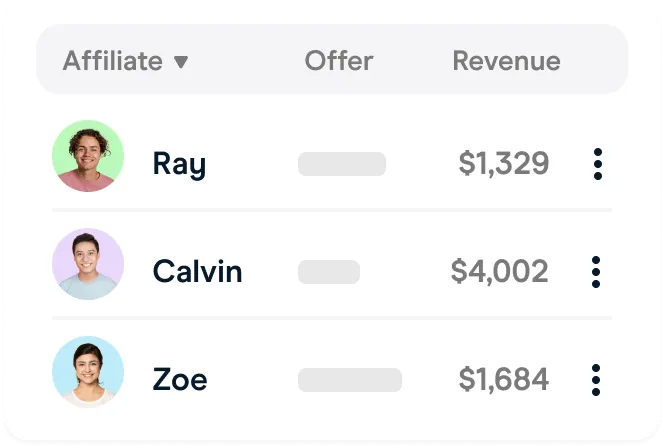This screenshot has width=664, height=448.
Task: Select the Revenue column header
Action: [x=506, y=61]
